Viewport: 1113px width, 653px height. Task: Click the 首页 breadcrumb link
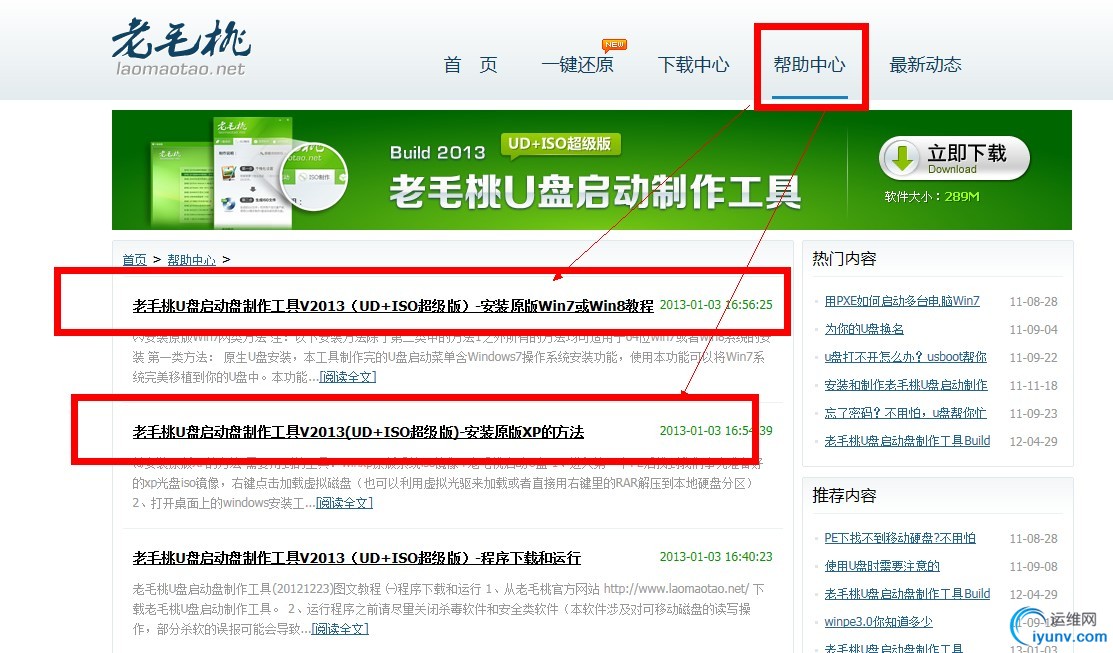click(x=134, y=260)
